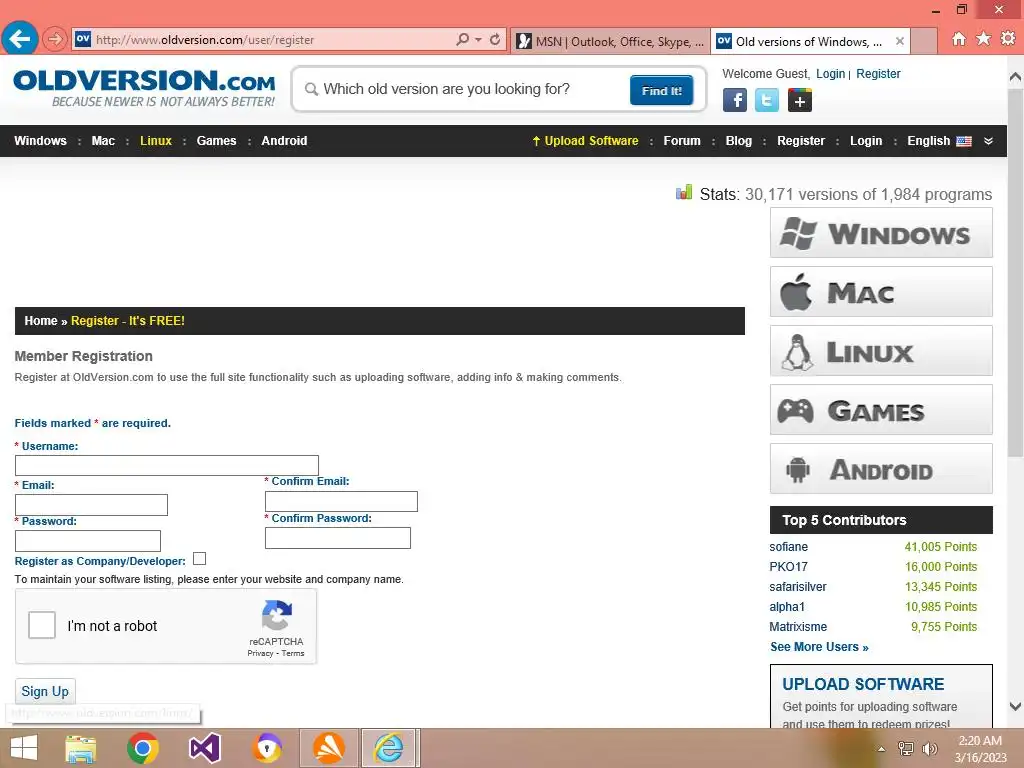
Task: Click the OLDVERSION.com logo
Action: point(144,88)
